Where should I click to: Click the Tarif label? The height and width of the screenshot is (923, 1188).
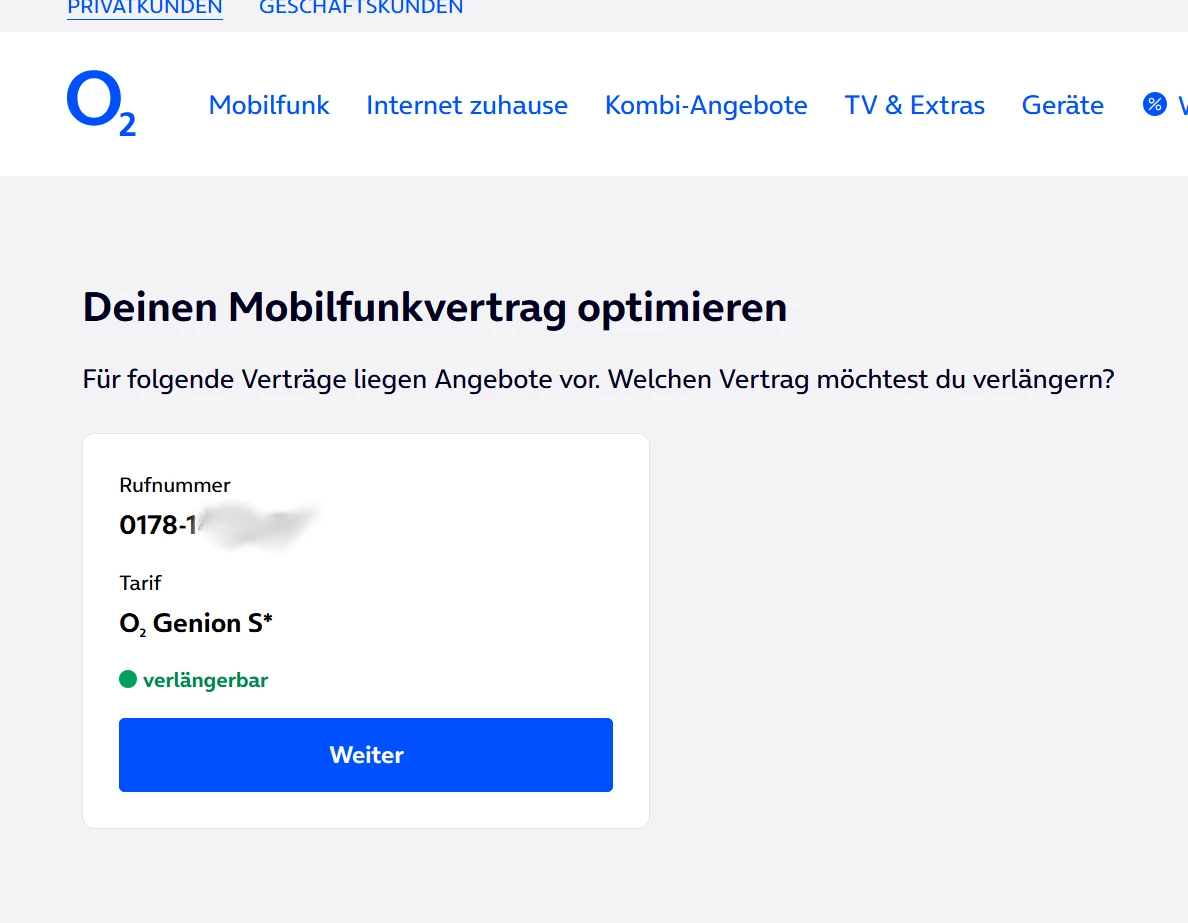tap(140, 582)
